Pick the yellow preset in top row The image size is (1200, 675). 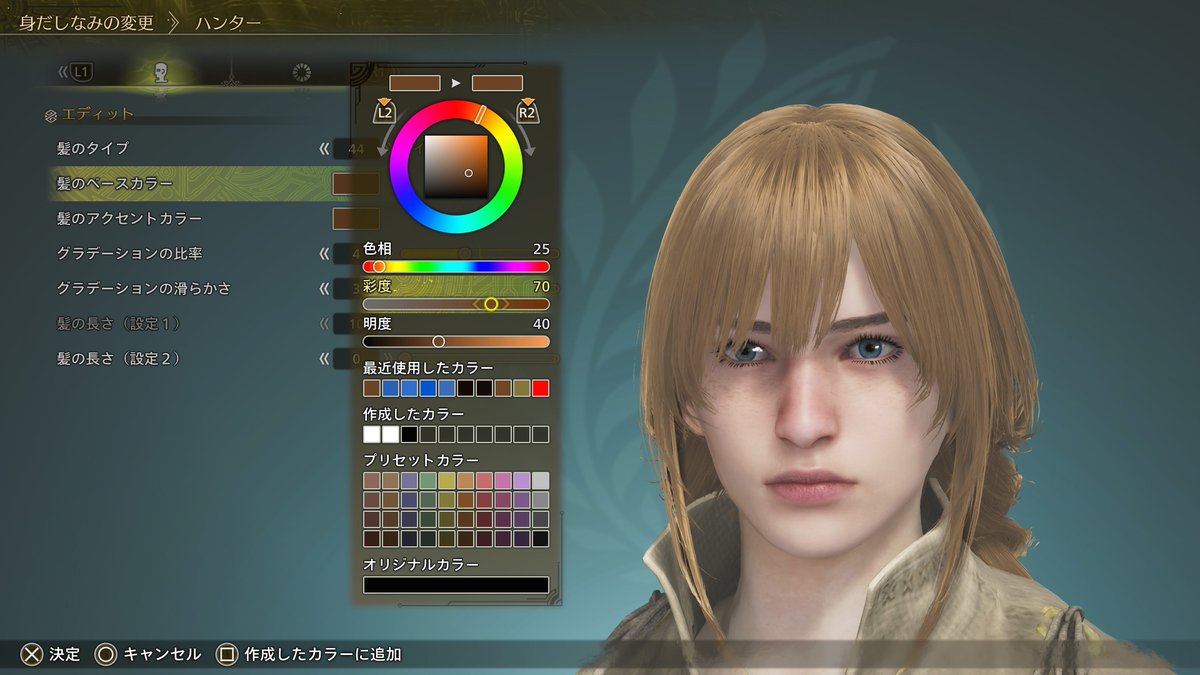pos(447,481)
